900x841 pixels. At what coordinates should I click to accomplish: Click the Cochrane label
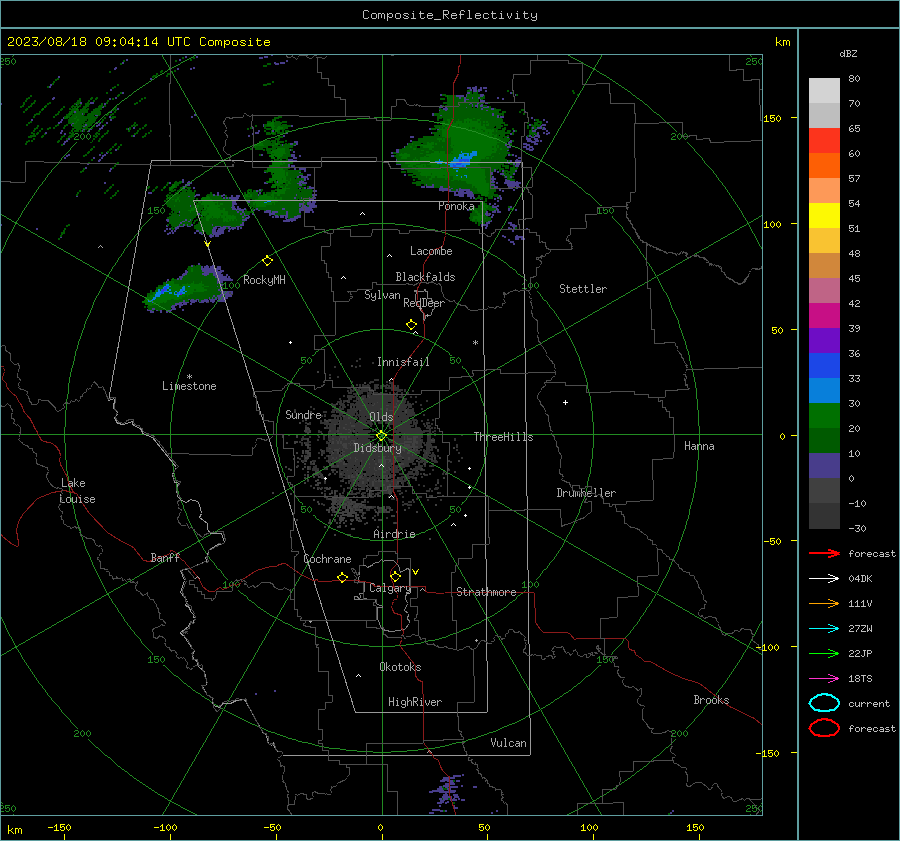327,559
